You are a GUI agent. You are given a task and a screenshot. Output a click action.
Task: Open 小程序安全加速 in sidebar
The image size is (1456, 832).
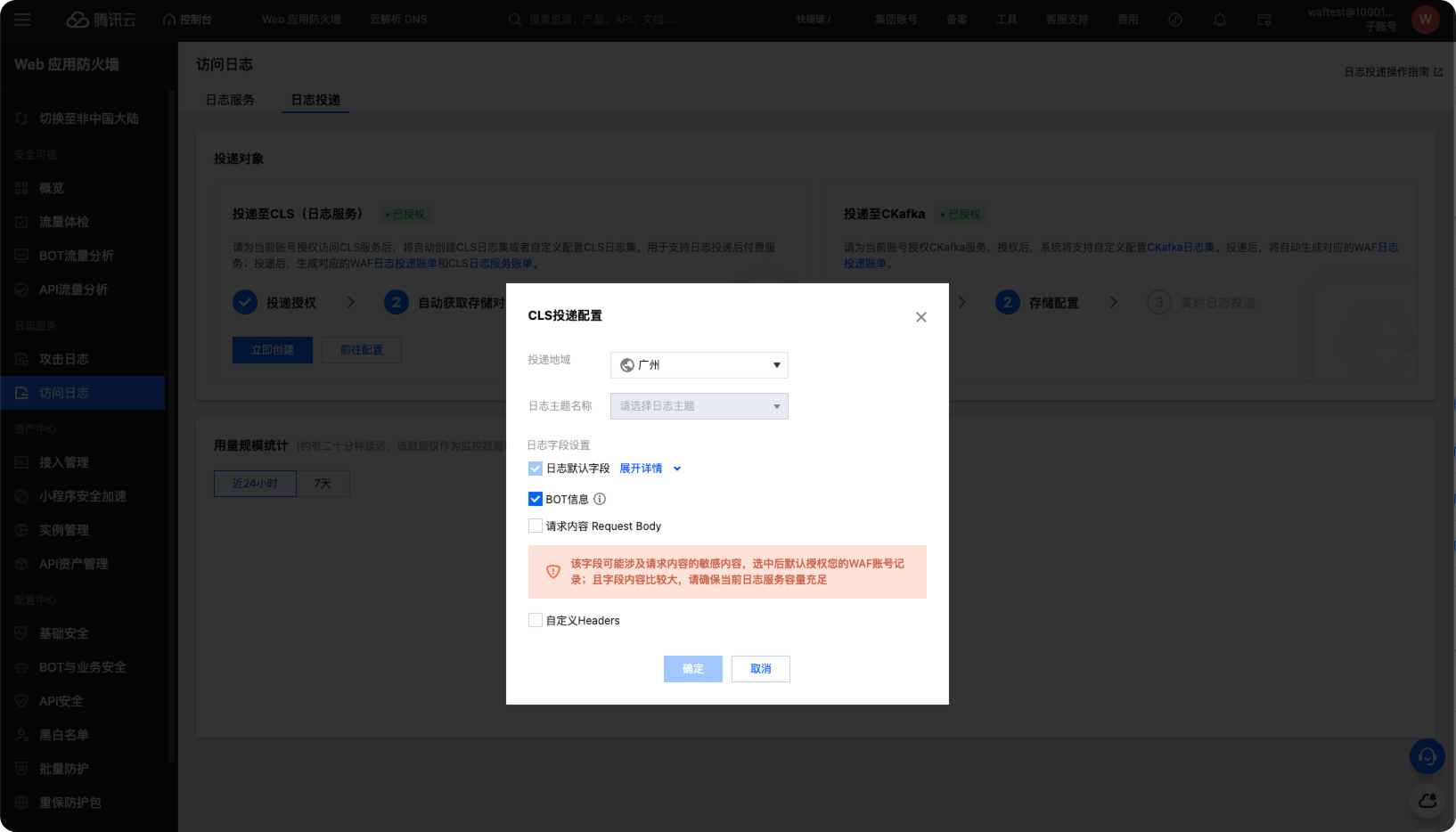pos(83,496)
